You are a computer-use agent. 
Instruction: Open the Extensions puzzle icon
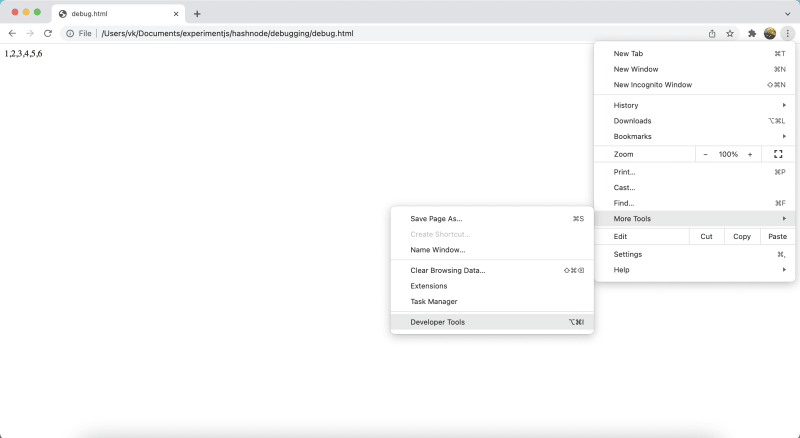click(752, 34)
